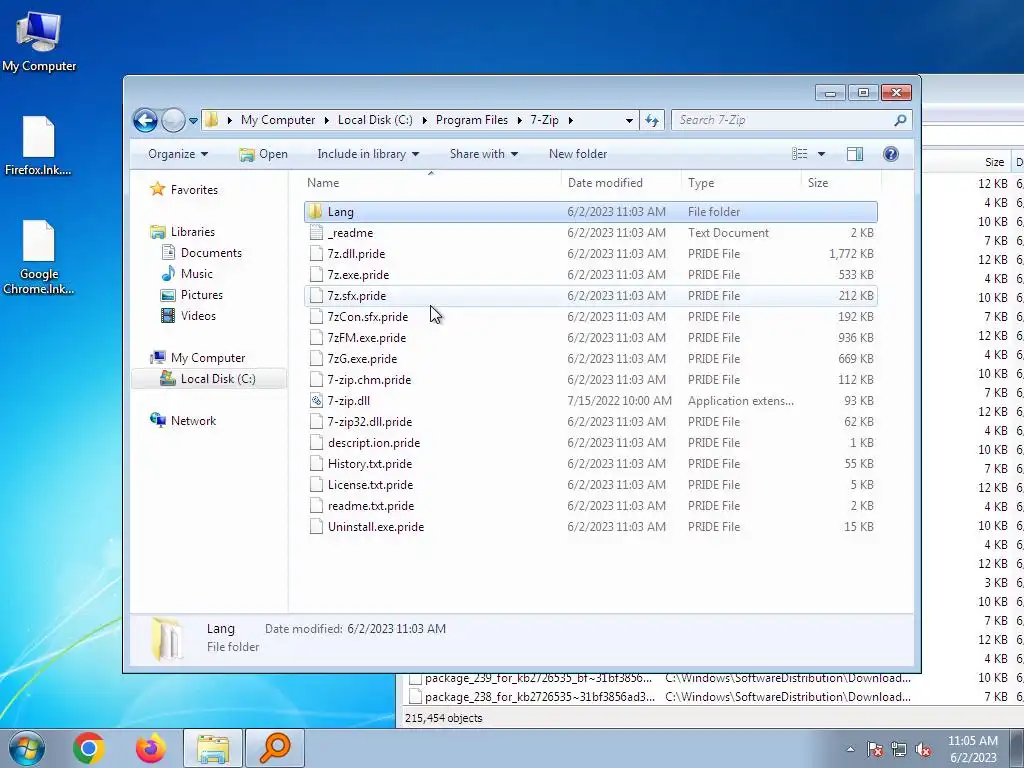Viewport: 1024px width, 768px height.
Task: Open the Windows Start button
Action: coord(26,748)
